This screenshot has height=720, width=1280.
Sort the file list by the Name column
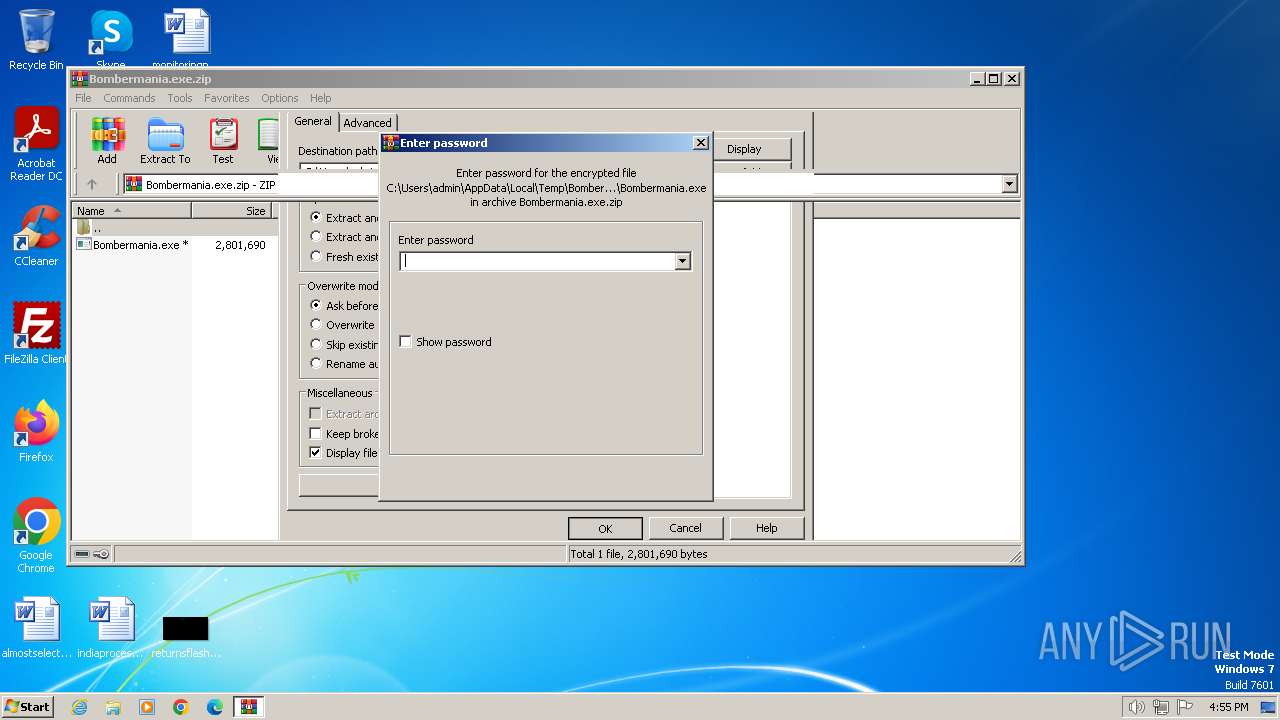pos(132,211)
